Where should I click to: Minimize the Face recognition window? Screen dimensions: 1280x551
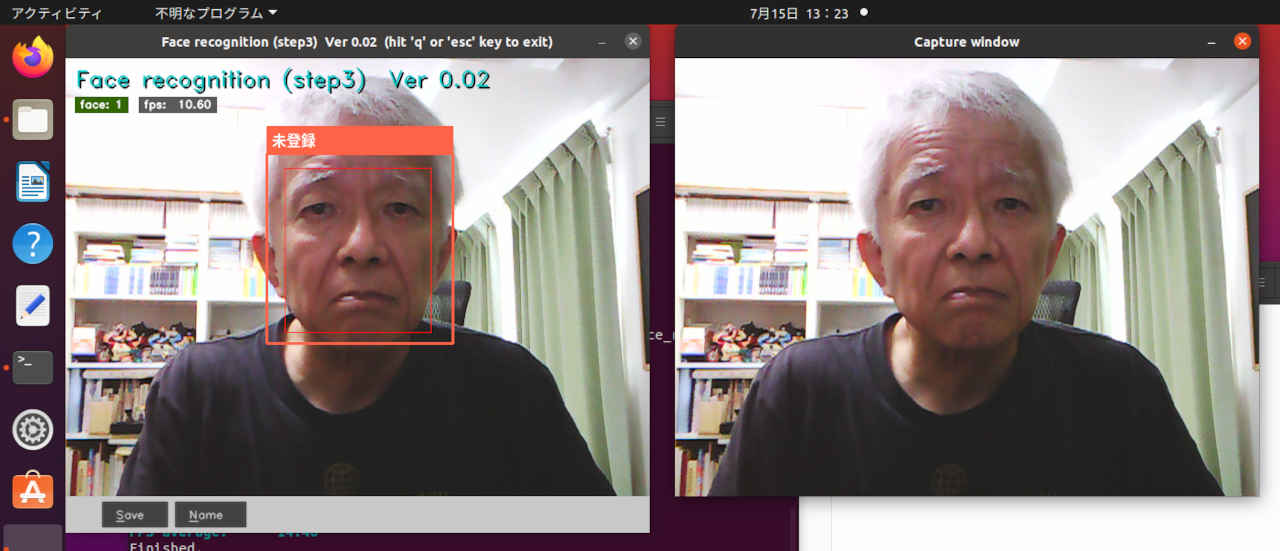602,42
